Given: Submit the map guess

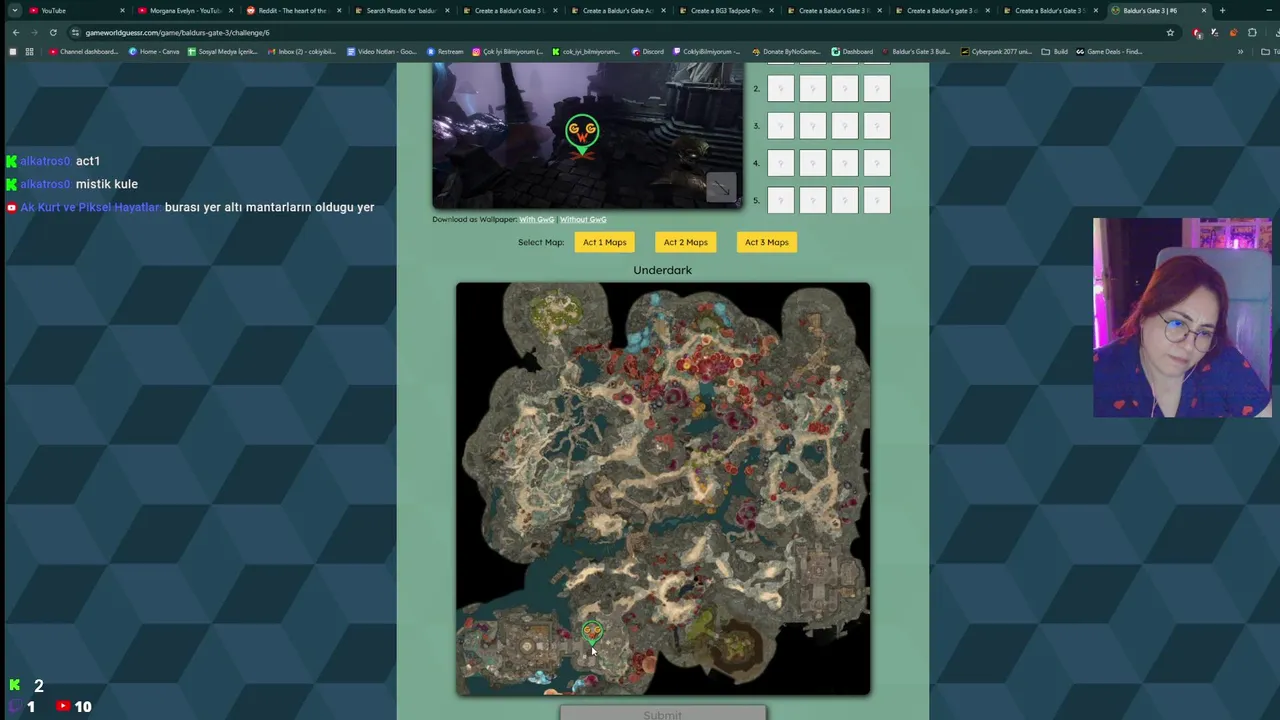Looking at the screenshot, I should click(663, 714).
